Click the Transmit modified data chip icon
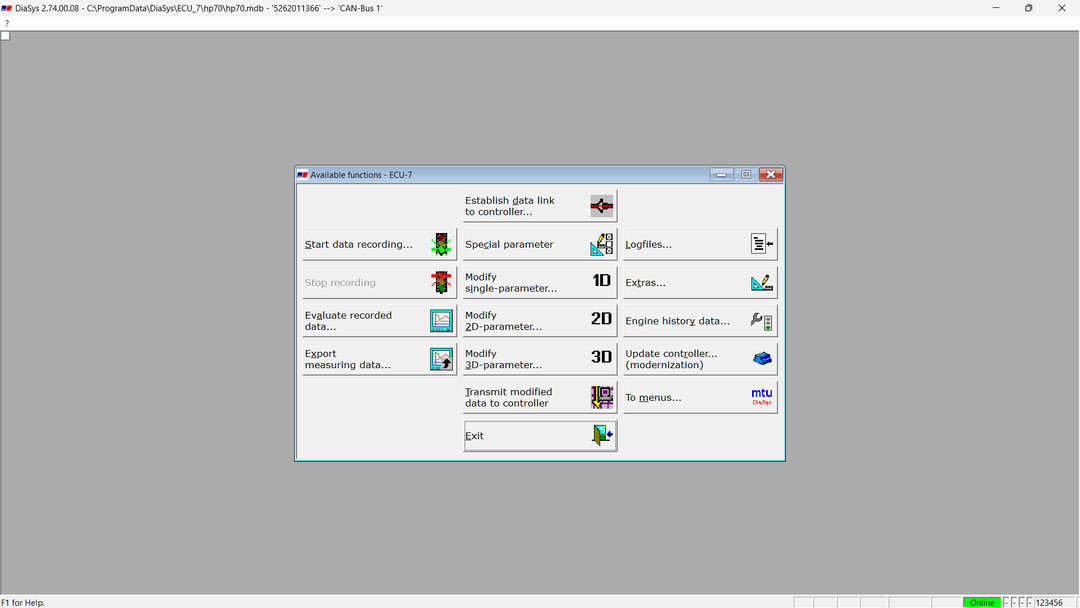Viewport: 1080px width, 608px height. [x=601, y=397]
